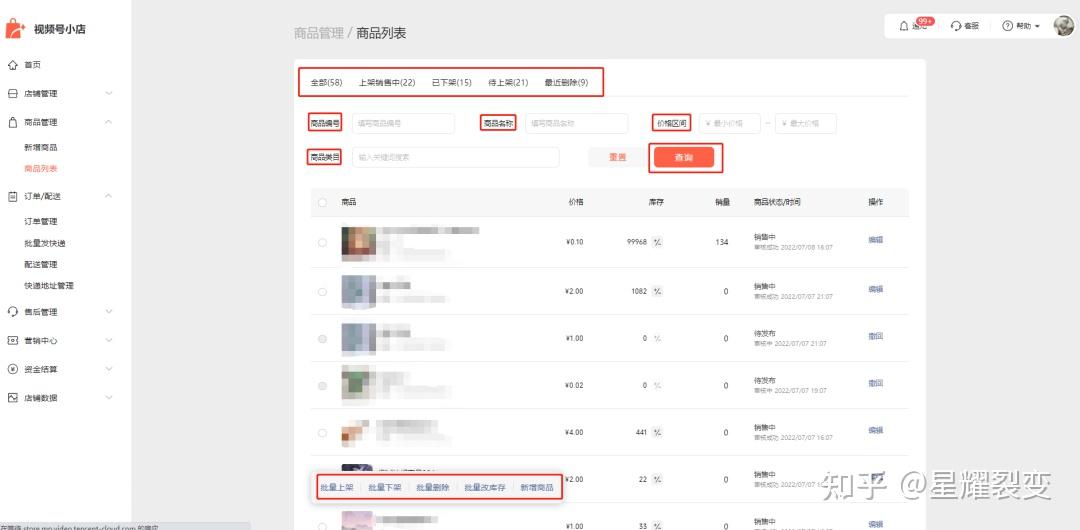Click the 订单/配送 clipboard icon
Viewport: 1080px width, 530px height.
click(12, 196)
